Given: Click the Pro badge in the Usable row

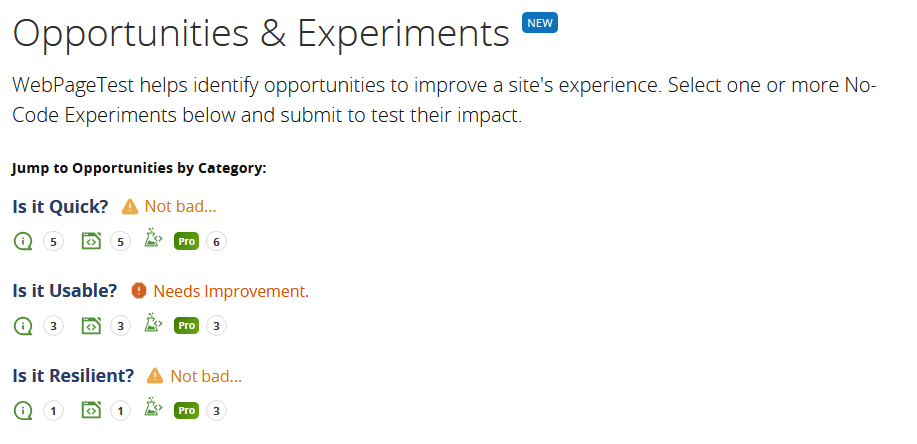Looking at the screenshot, I should coord(187,326).
